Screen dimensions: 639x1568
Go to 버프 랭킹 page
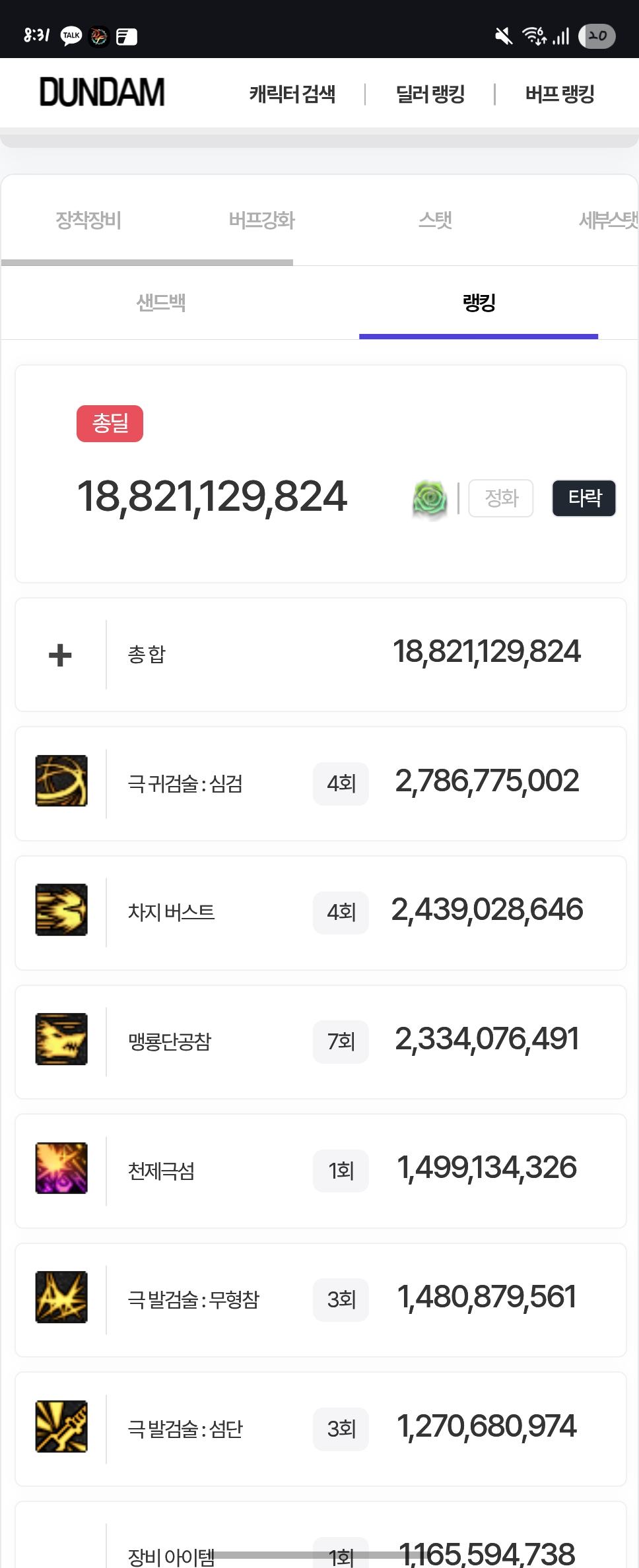click(x=560, y=94)
